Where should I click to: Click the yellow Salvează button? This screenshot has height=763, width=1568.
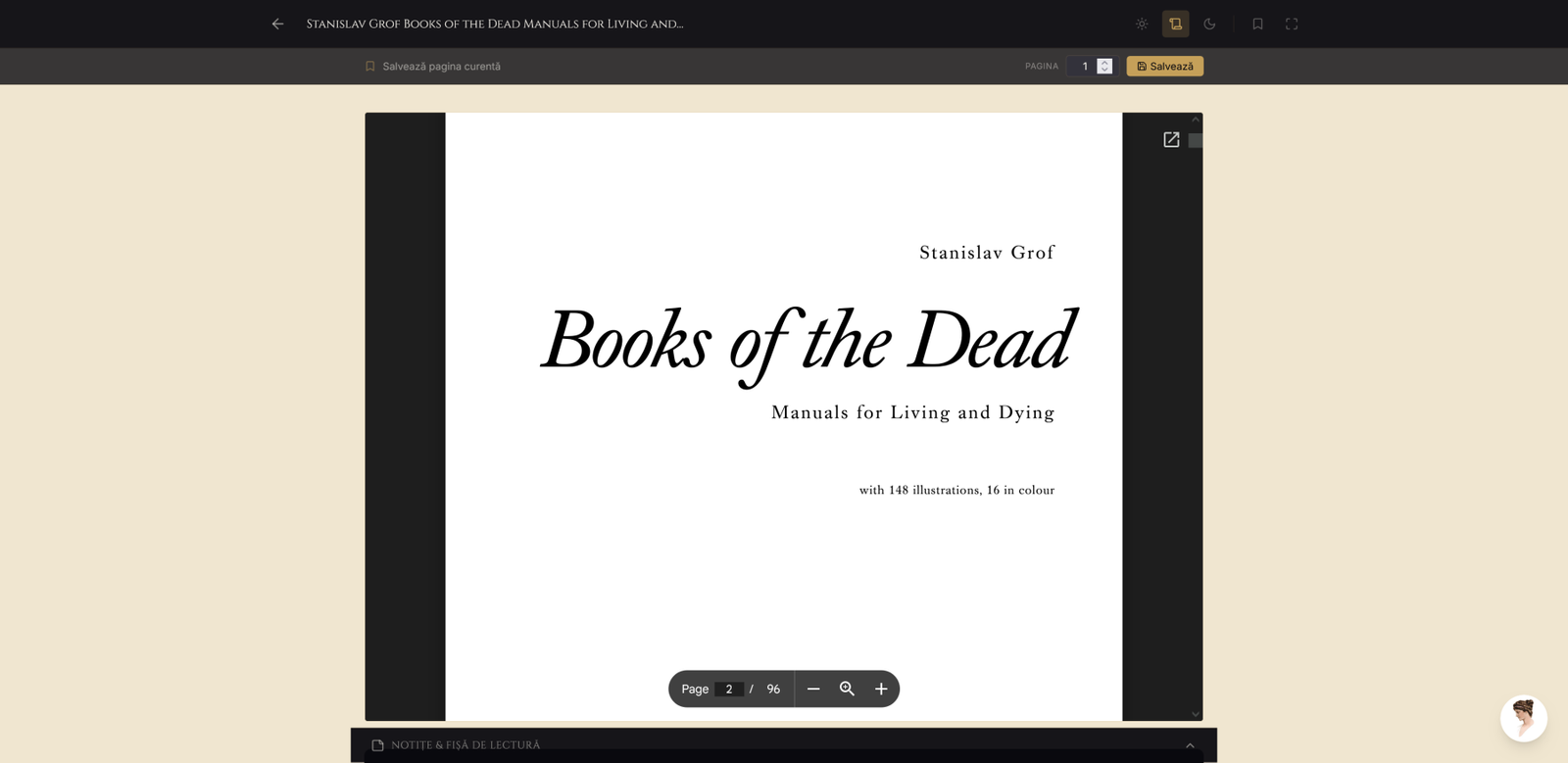tap(1165, 67)
